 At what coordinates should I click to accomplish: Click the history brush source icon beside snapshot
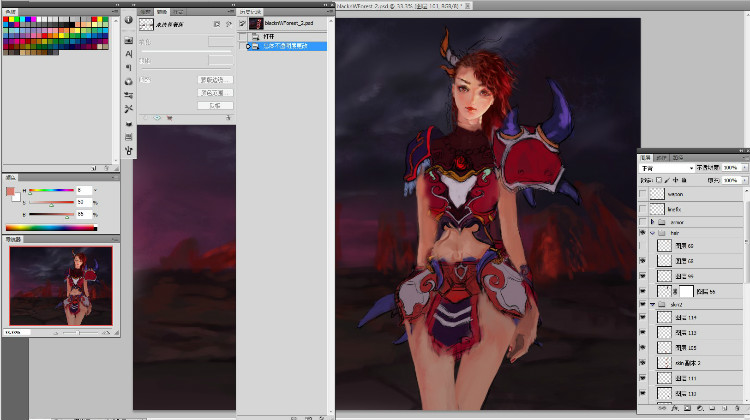[x=243, y=23]
